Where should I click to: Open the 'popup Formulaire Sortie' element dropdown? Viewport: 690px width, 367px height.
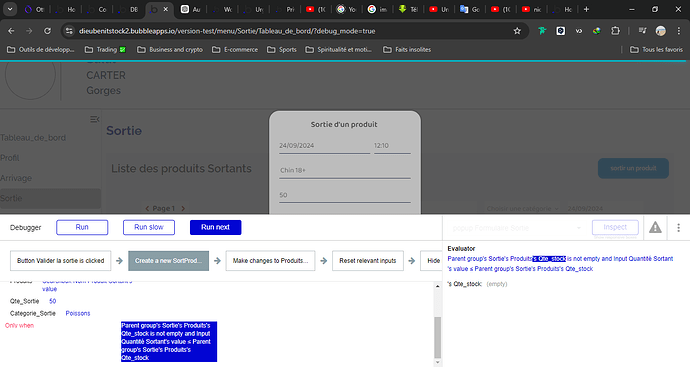(517, 228)
